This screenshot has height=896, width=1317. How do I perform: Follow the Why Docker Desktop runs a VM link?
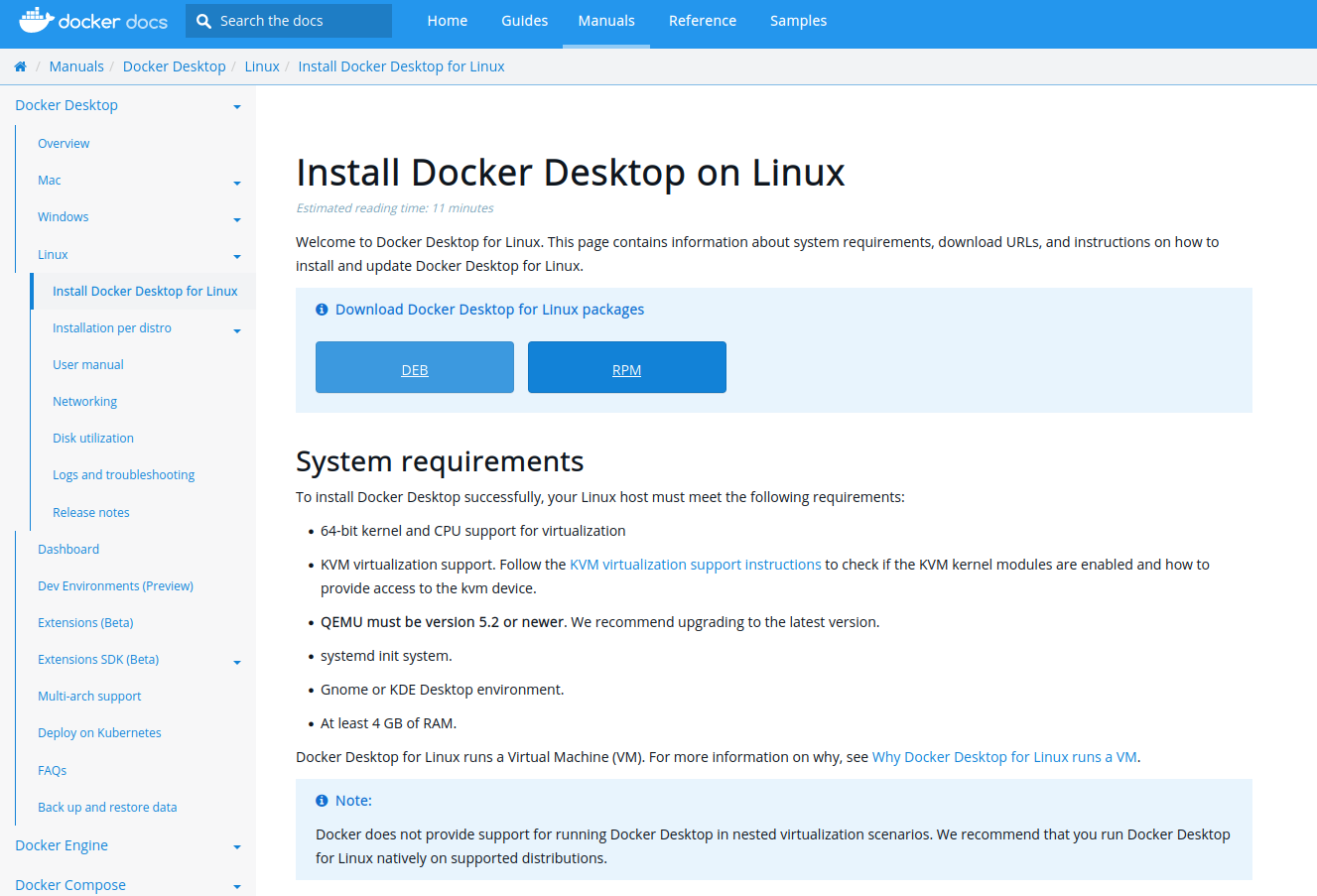(x=1004, y=757)
